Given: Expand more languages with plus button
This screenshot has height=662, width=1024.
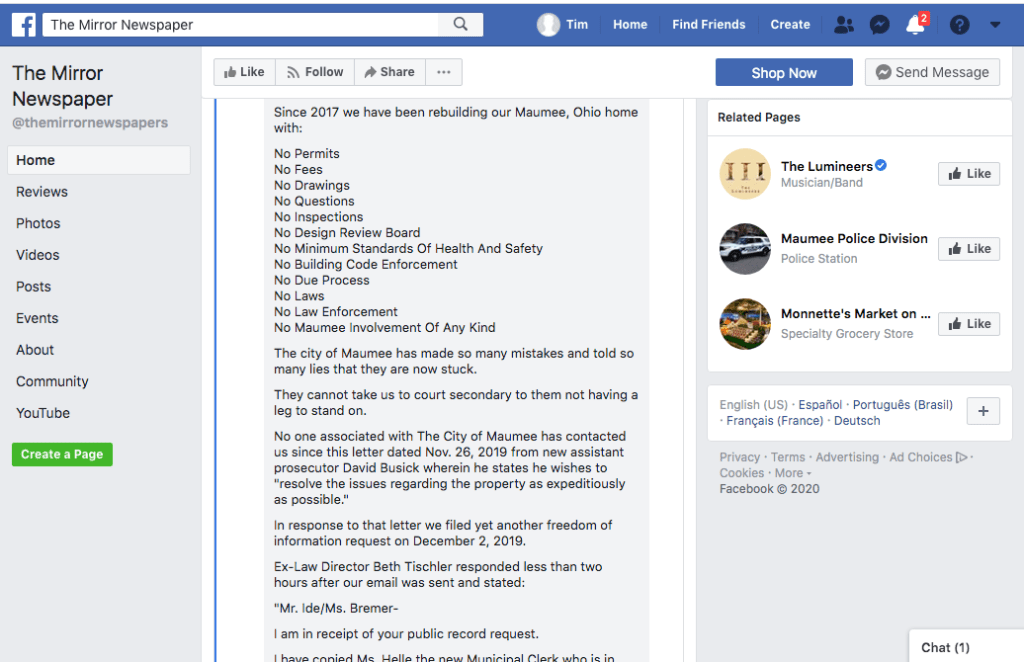Looking at the screenshot, I should [983, 411].
